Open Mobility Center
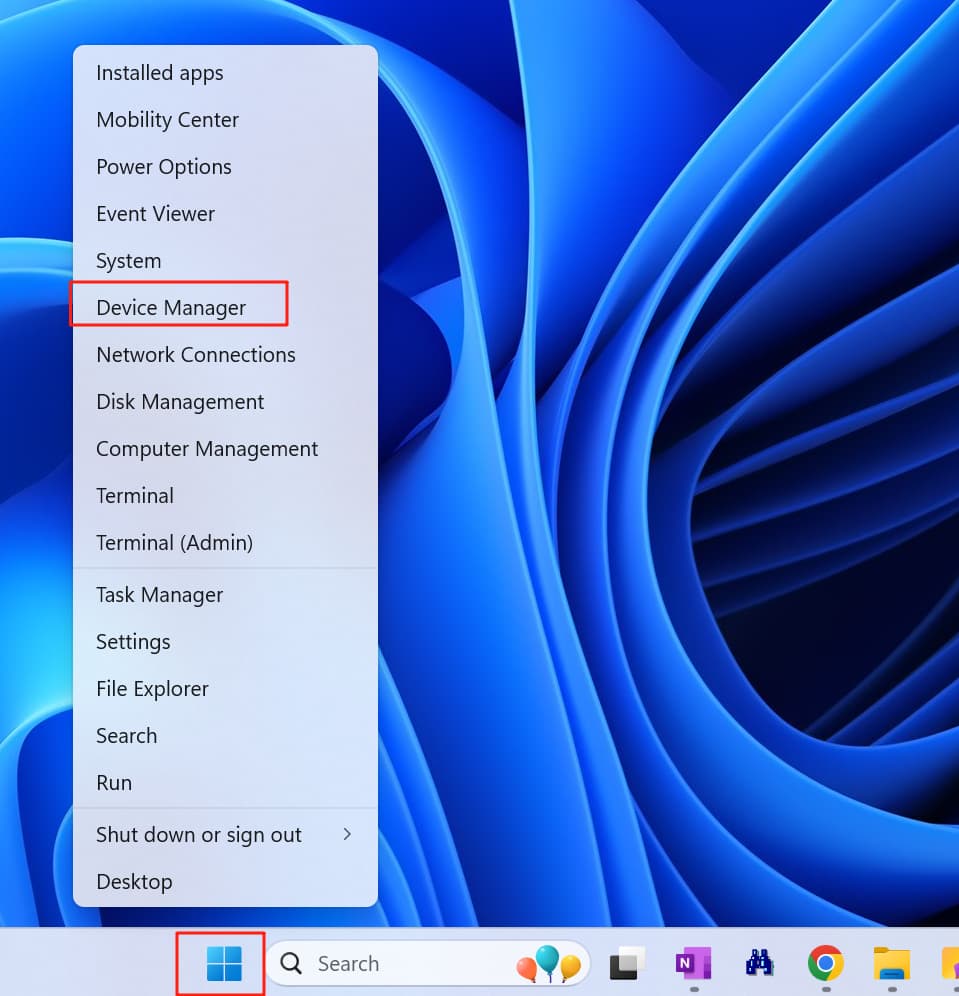The width and height of the screenshot is (959, 996). [167, 120]
